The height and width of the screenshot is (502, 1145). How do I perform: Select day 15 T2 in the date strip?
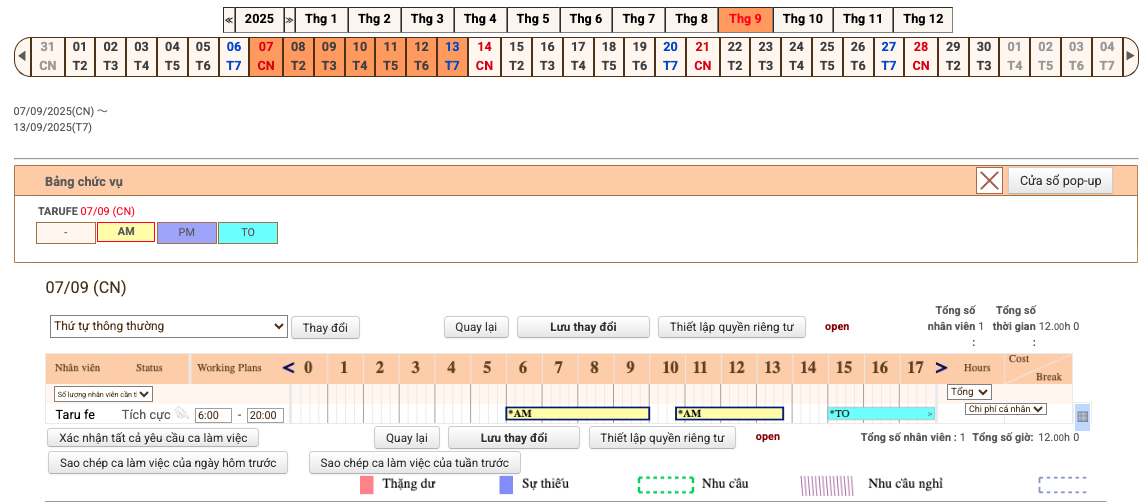[x=516, y=56]
